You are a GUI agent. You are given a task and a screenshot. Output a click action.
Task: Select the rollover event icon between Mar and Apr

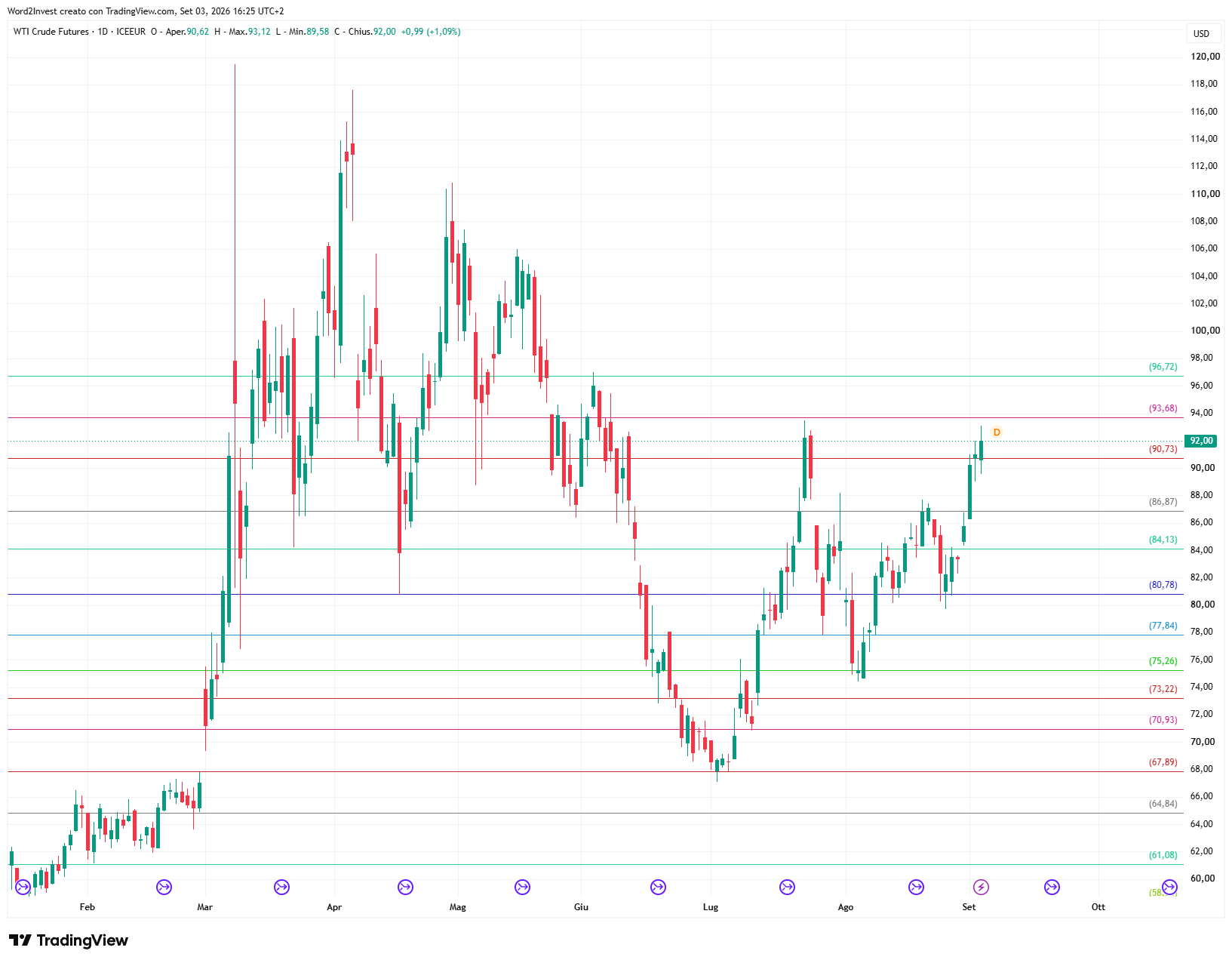(x=281, y=887)
